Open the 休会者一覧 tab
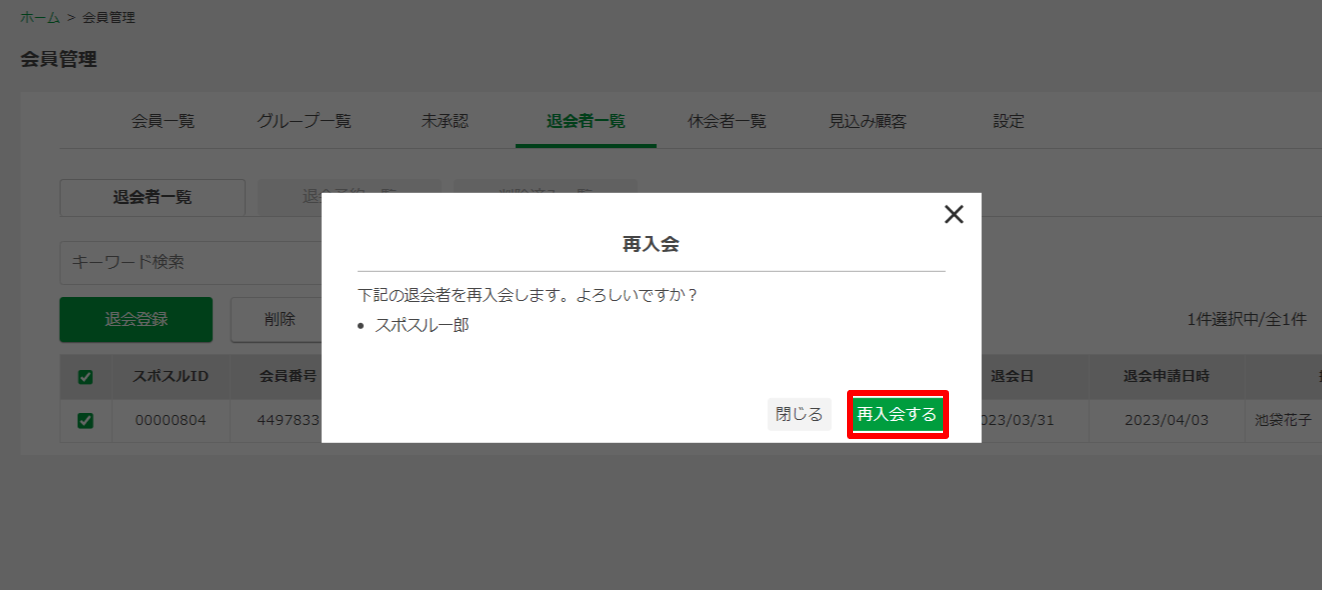The height and width of the screenshot is (590, 1322). click(x=727, y=121)
